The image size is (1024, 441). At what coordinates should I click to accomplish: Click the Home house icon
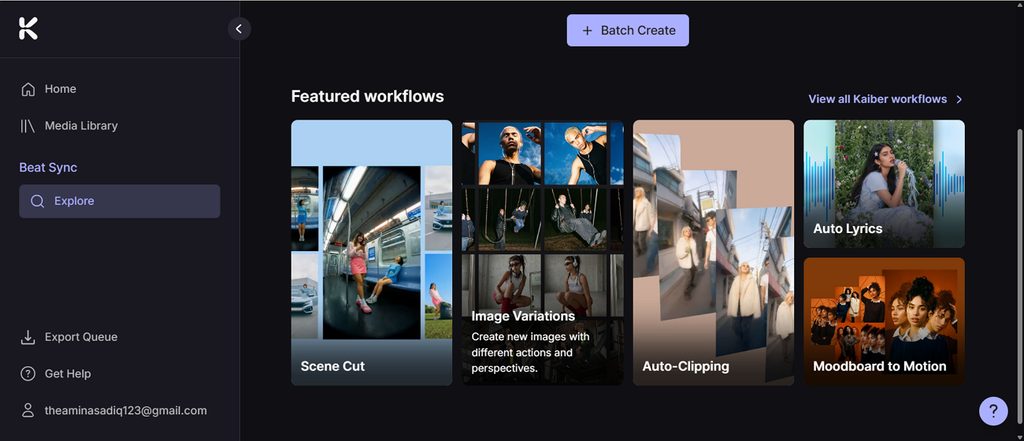[x=28, y=89]
